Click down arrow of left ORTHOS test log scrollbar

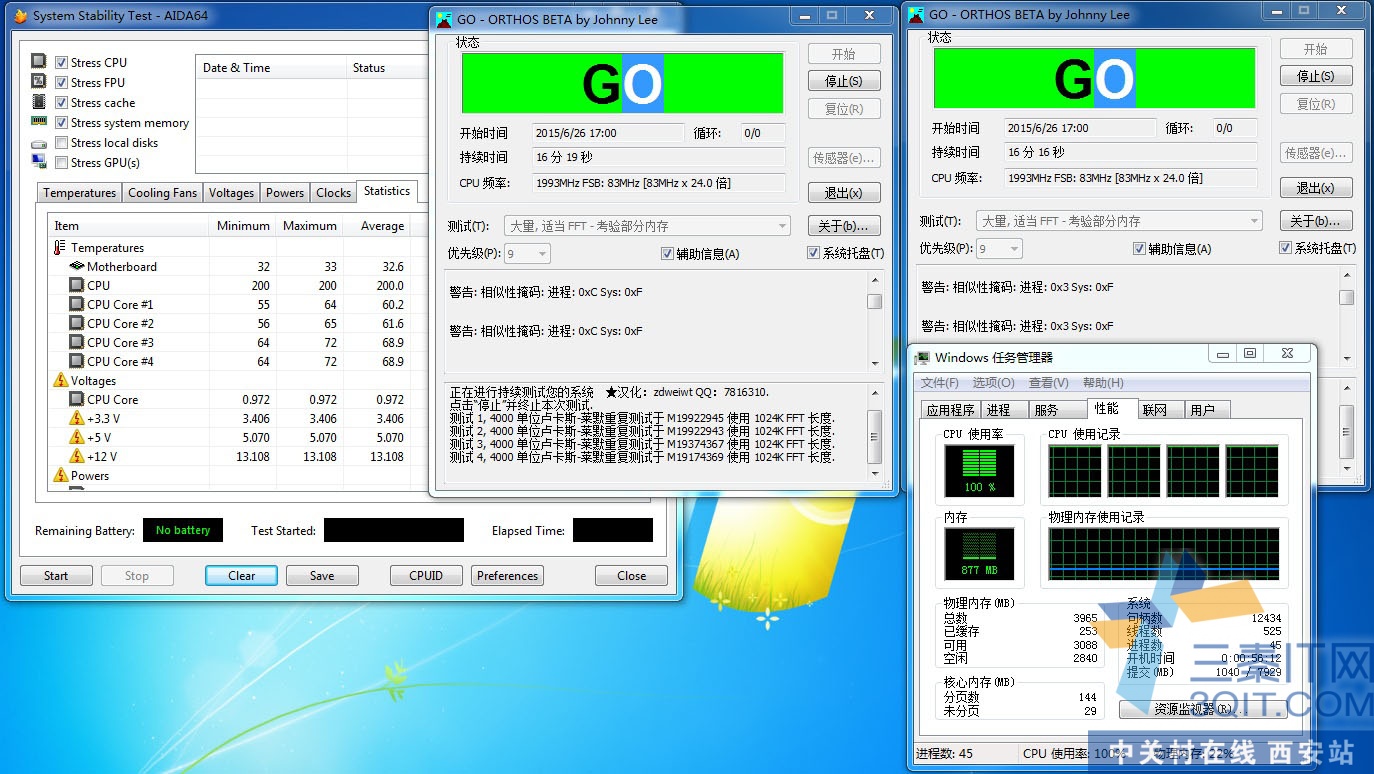[874, 474]
